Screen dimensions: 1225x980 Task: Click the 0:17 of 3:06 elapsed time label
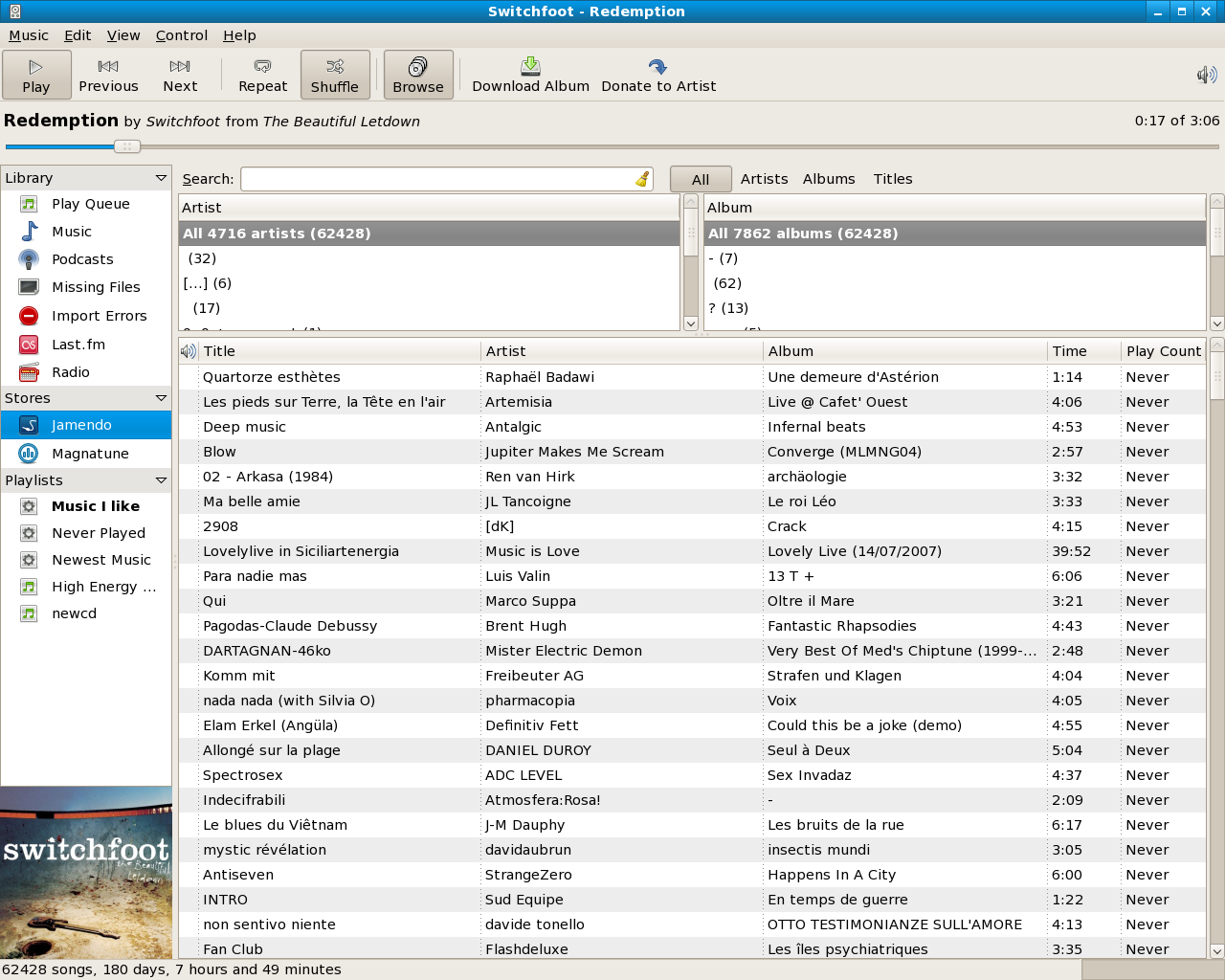tap(1177, 121)
